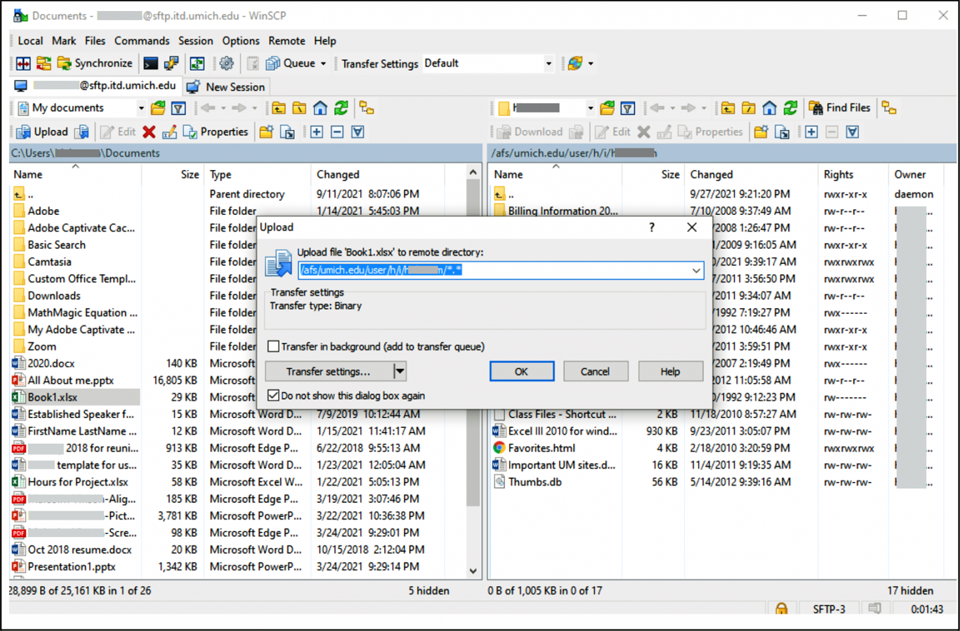Uncheck Do not show this dialog box again
This screenshot has width=960, height=631.
tap(274, 394)
